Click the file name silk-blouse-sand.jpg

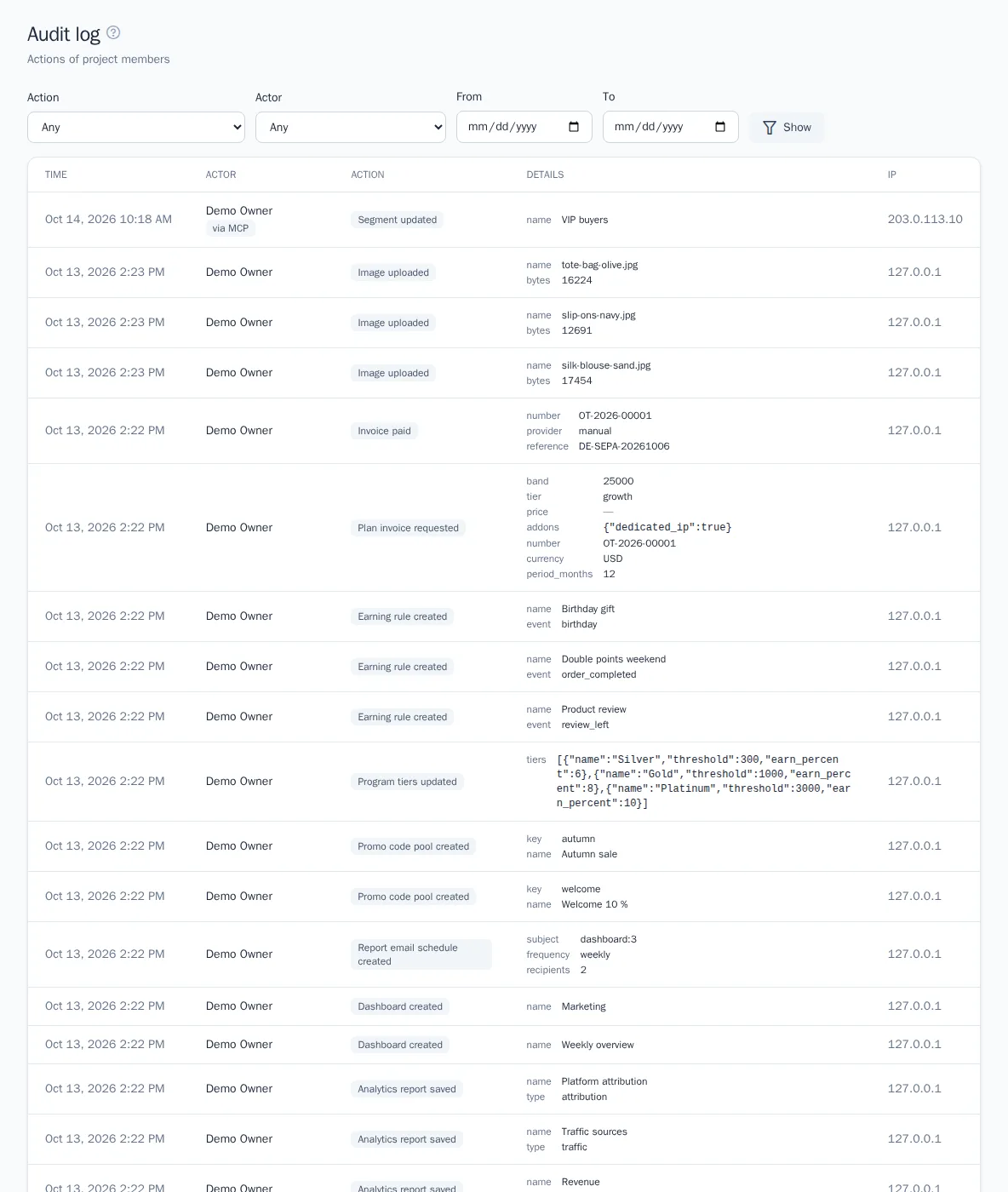pos(606,365)
